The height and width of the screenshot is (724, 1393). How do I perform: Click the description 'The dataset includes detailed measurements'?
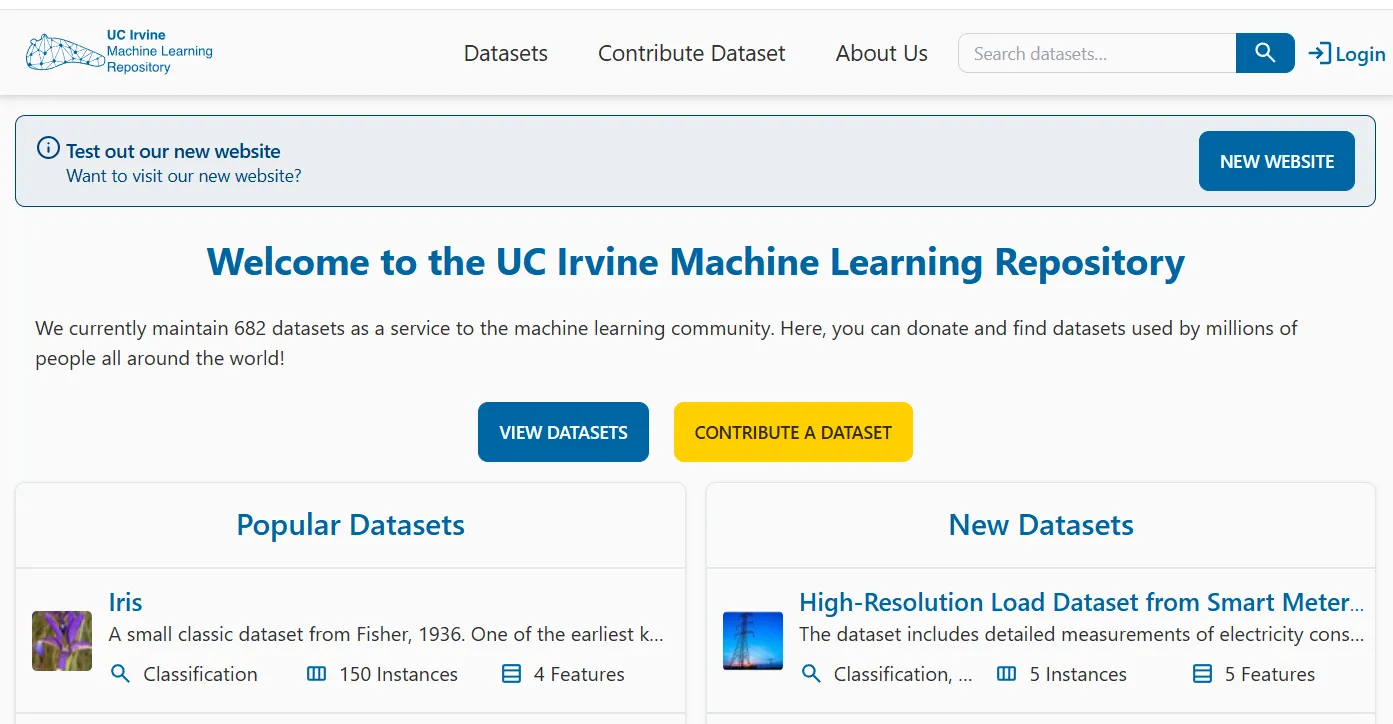[x=1082, y=634]
